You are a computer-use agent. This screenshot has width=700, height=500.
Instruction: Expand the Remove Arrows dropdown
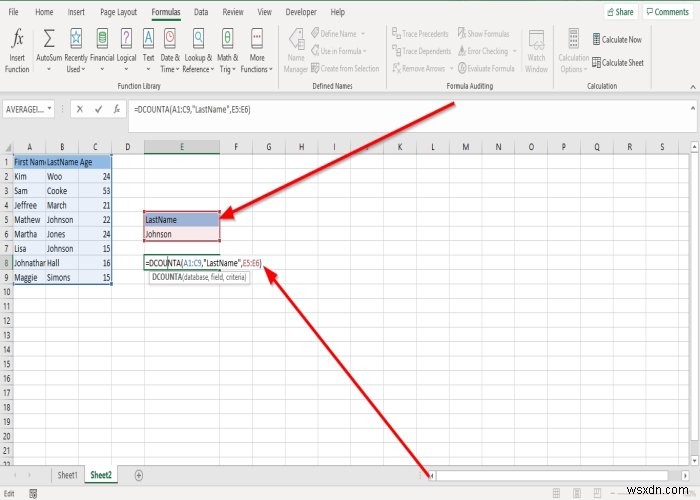[451, 68]
